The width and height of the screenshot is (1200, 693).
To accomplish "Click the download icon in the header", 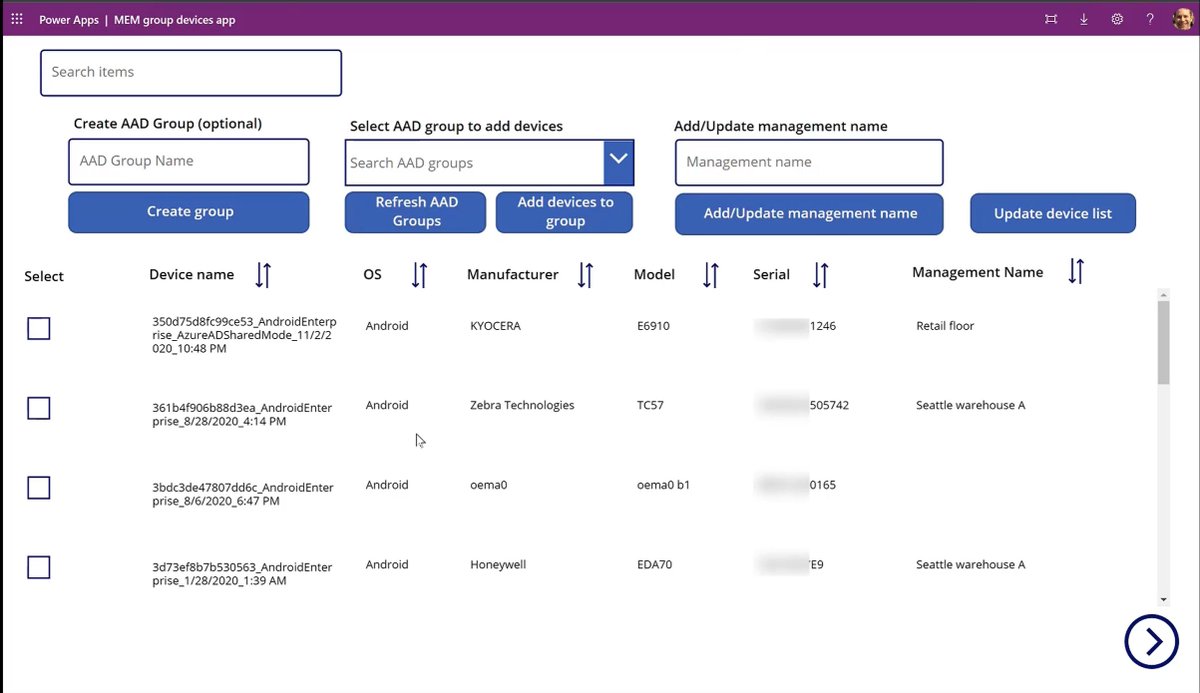I will click(x=1084, y=19).
